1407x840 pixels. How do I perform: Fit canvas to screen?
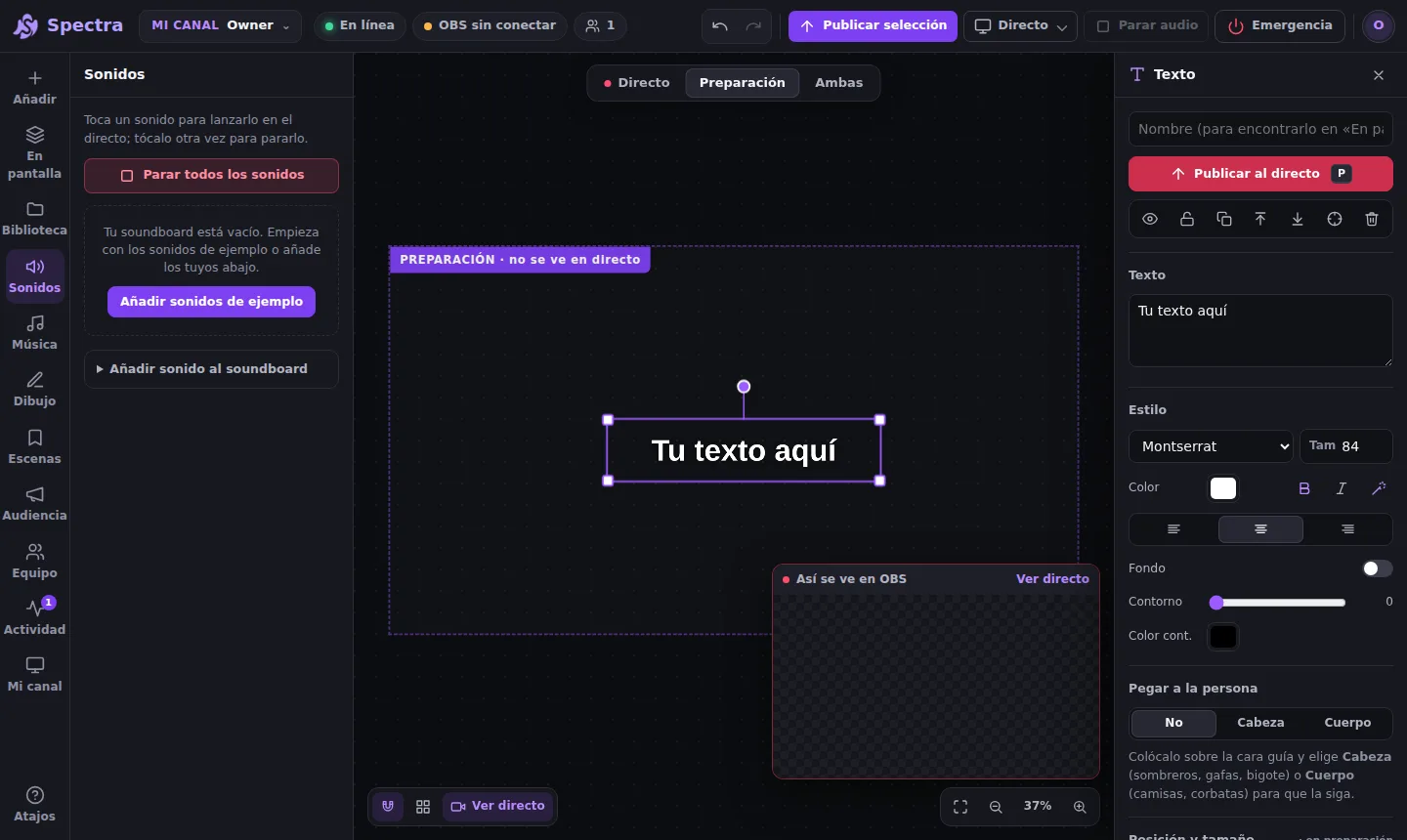(x=960, y=807)
